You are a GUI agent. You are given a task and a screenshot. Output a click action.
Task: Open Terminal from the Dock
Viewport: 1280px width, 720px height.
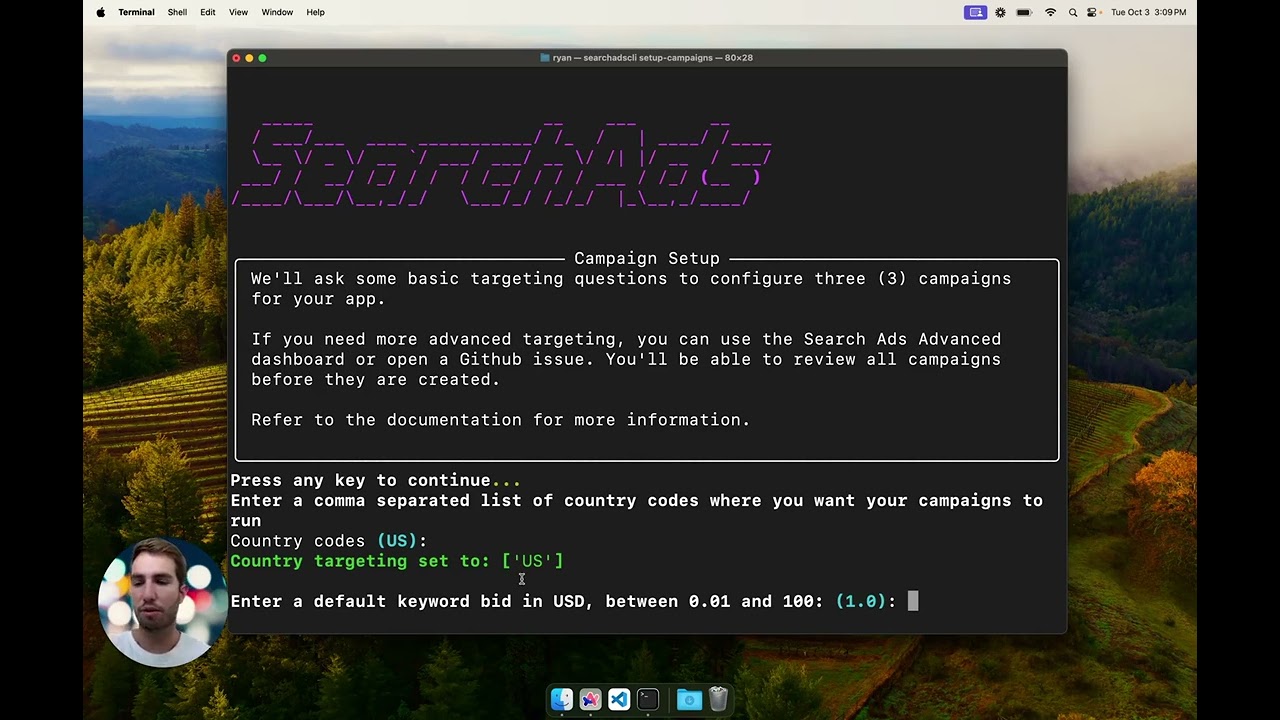(x=648, y=699)
